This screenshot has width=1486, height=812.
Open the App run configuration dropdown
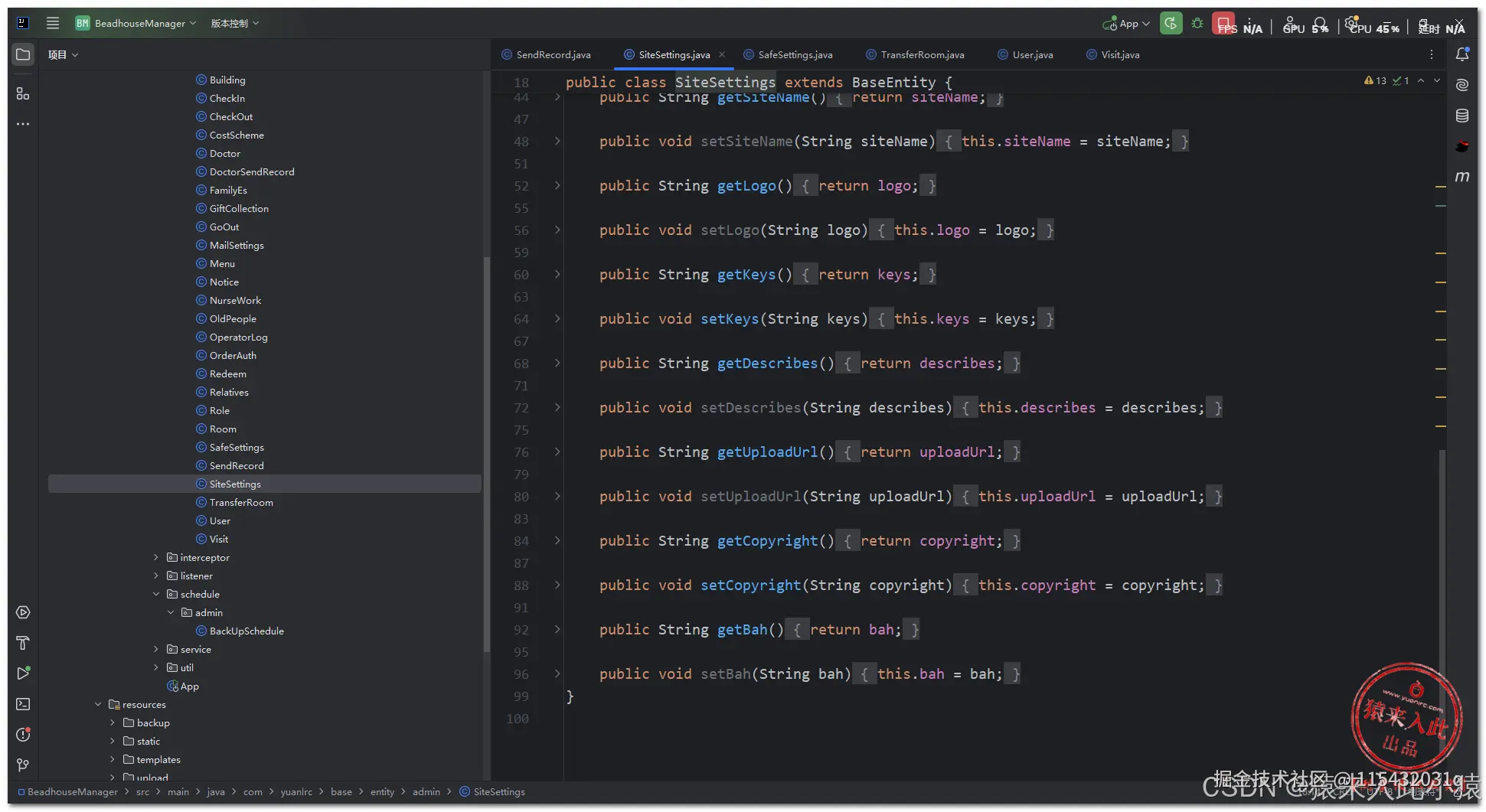click(1126, 24)
